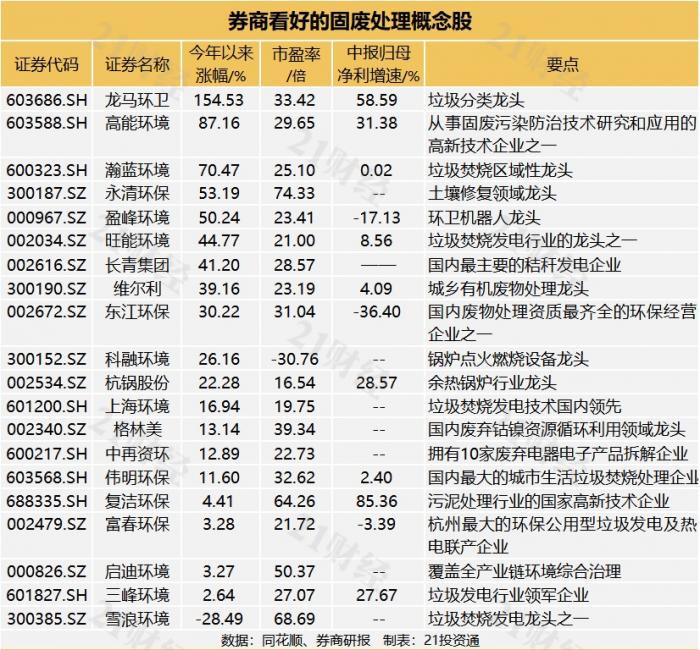700x650 pixels.
Task: Click stock code 600217.SH
Action: [x=46, y=454]
